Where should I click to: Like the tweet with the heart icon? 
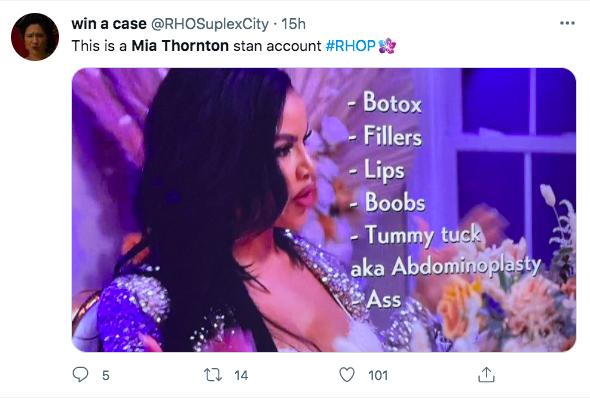(x=347, y=375)
